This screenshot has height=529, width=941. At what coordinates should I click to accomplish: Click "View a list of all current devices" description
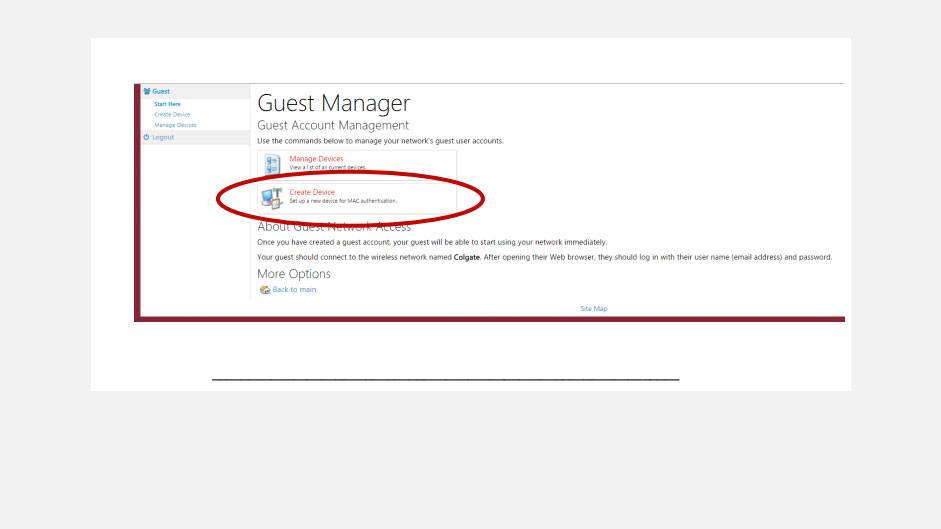pyautogui.click(x=328, y=168)
